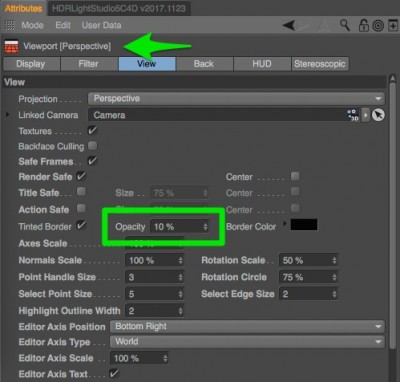The image size is (400, 382).
Task: Open the Projection Perspective dropdown
Action: pos(236,99)
